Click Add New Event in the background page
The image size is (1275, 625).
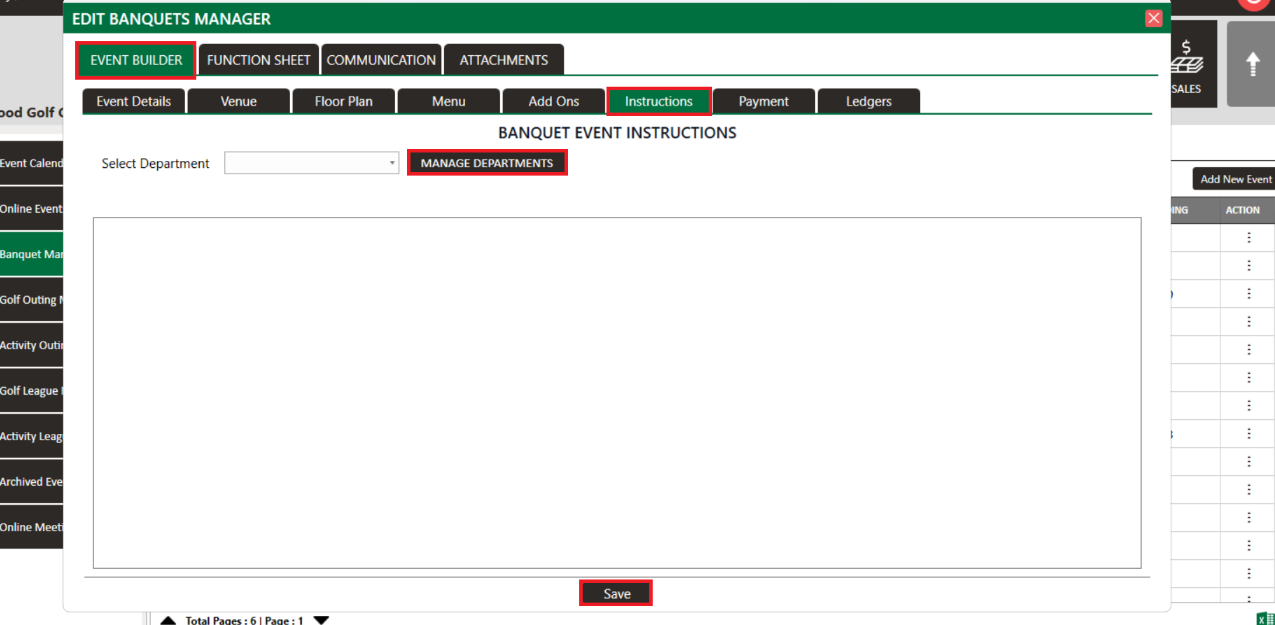point(1234,179)
